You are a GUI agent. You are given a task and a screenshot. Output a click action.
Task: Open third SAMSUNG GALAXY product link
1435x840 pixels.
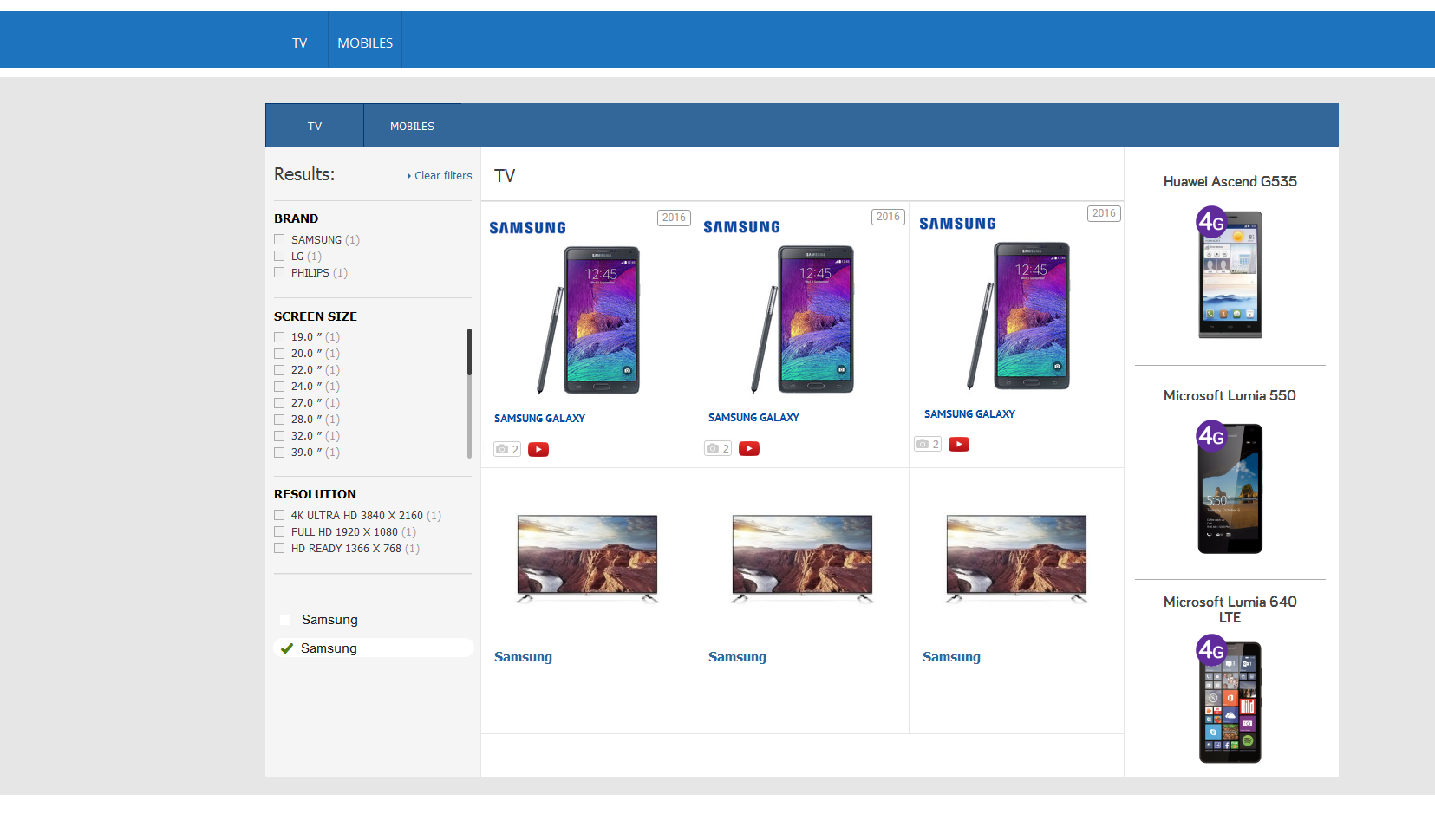969,413
